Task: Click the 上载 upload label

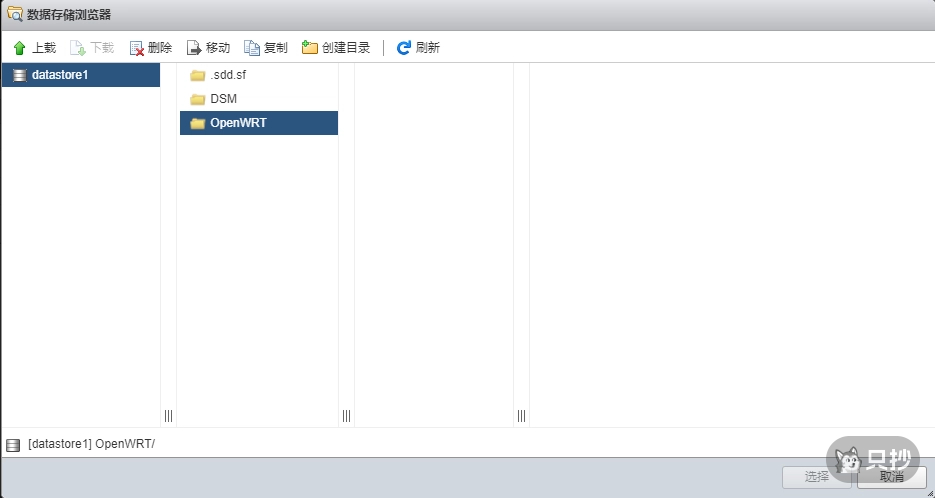Action: (44, 48)
